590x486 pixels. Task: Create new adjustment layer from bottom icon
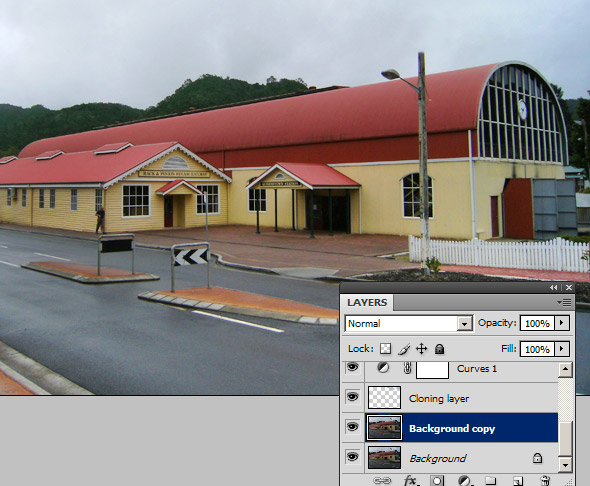(464, 481)
